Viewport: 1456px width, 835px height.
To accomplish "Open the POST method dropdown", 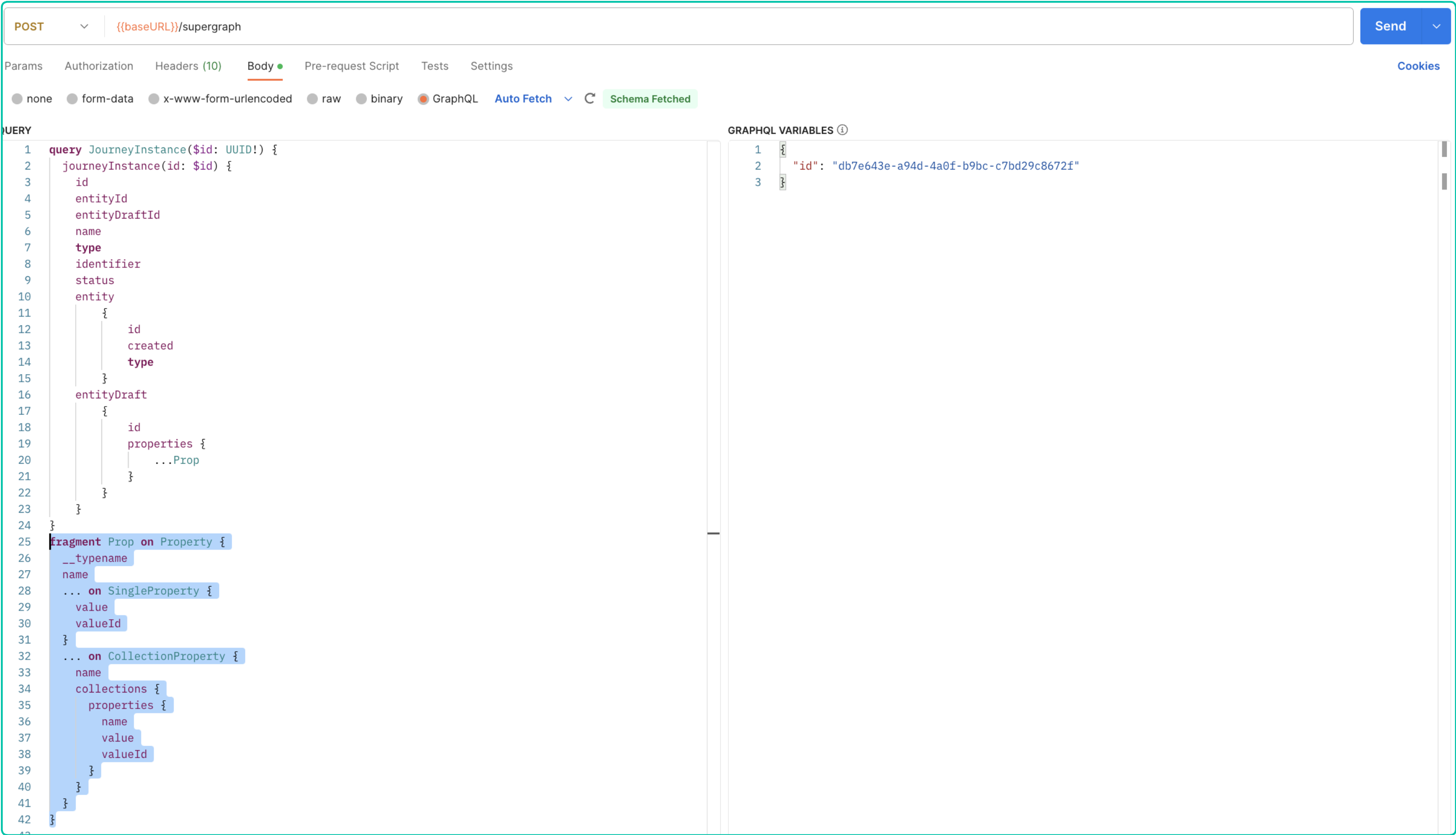I will pos(51,26).
